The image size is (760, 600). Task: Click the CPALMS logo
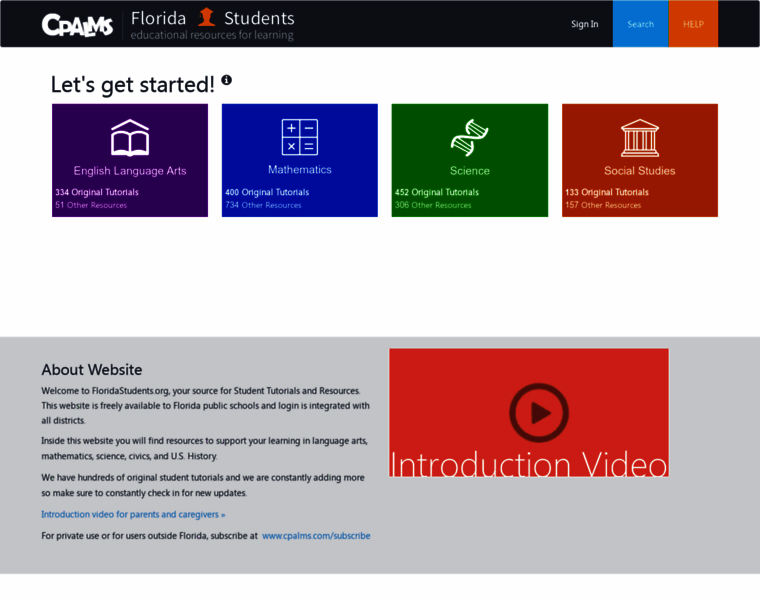click(x=77, y=25)
